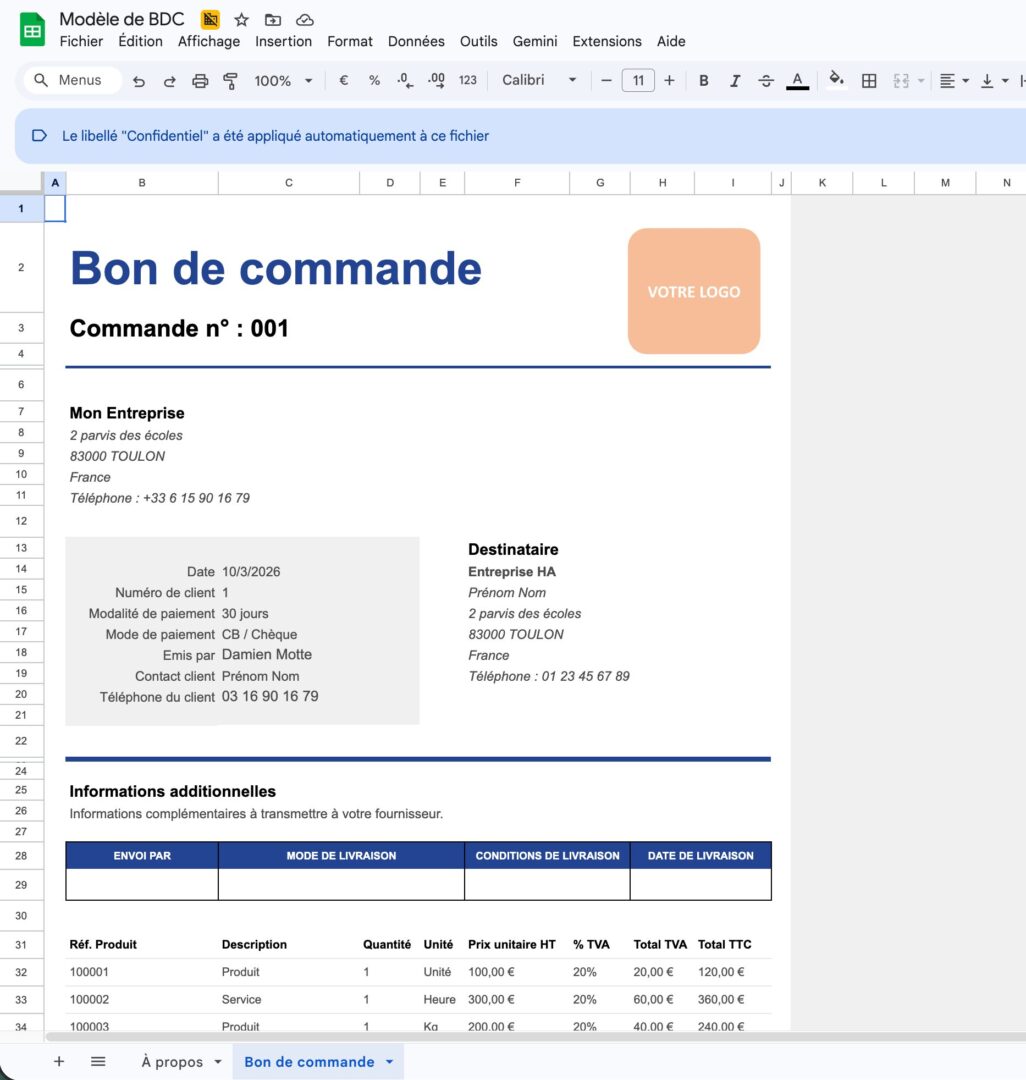This screenshot has width=1026, height=1080.
Task: Click the VOTRE LOGO placeholder image
Action: (693, 291)
